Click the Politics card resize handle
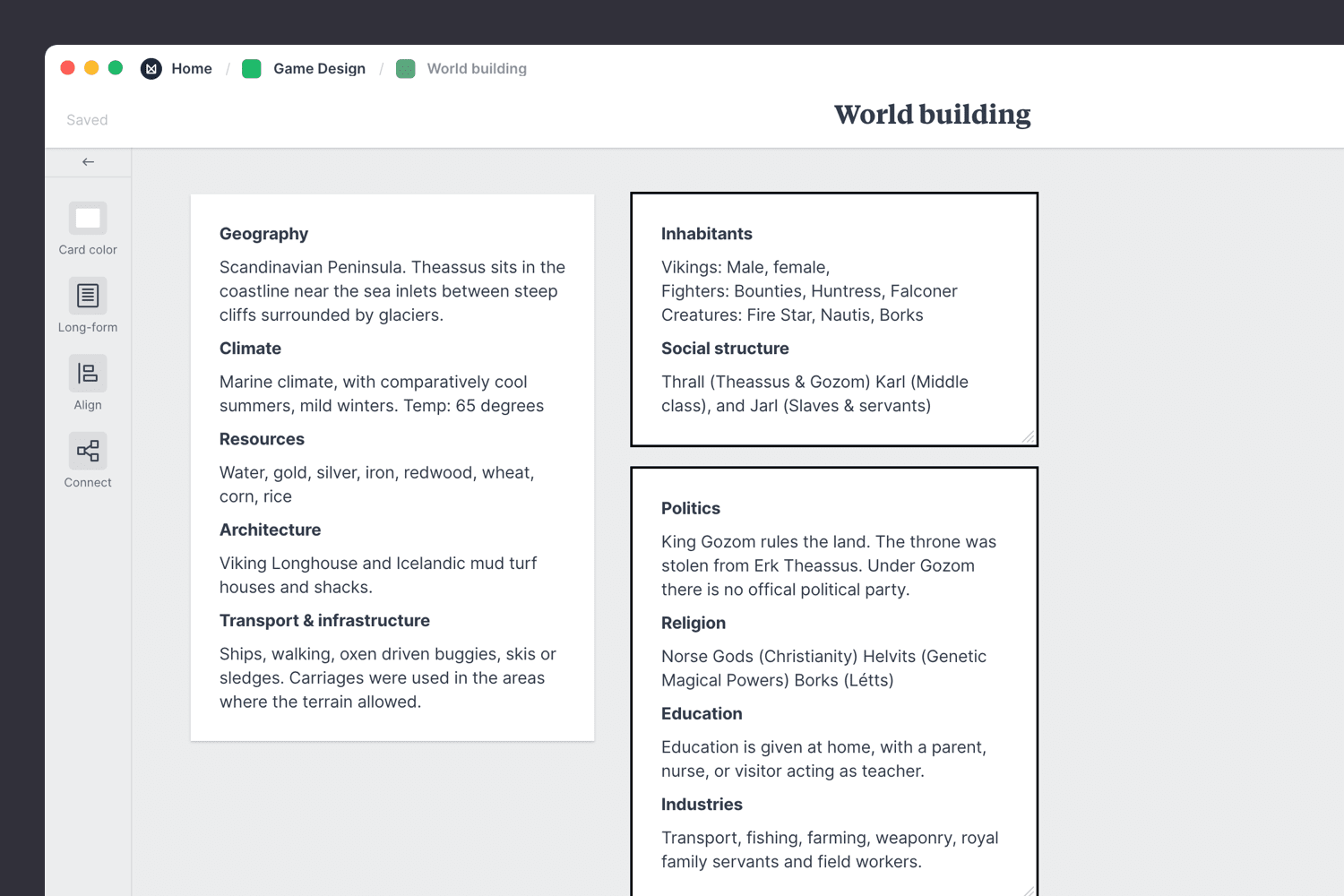Viewport: 1344px width, 896px height. pos(1028,890)
